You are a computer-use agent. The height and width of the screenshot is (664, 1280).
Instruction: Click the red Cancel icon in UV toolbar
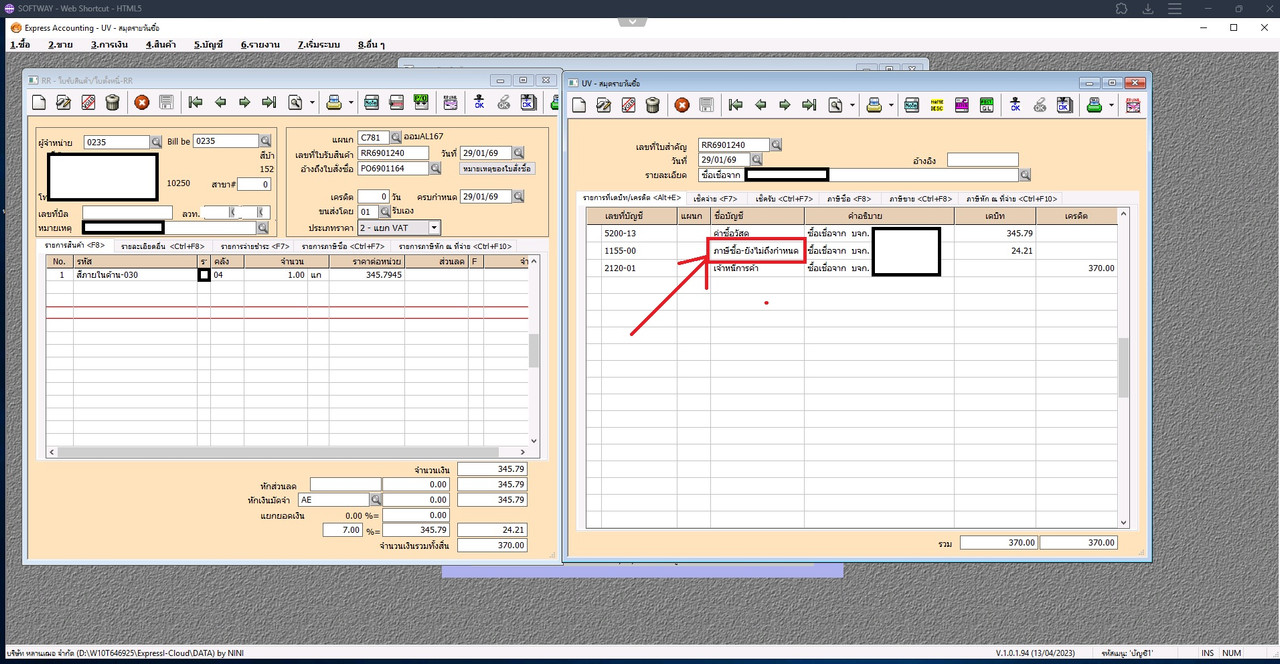tap(682, 105)
